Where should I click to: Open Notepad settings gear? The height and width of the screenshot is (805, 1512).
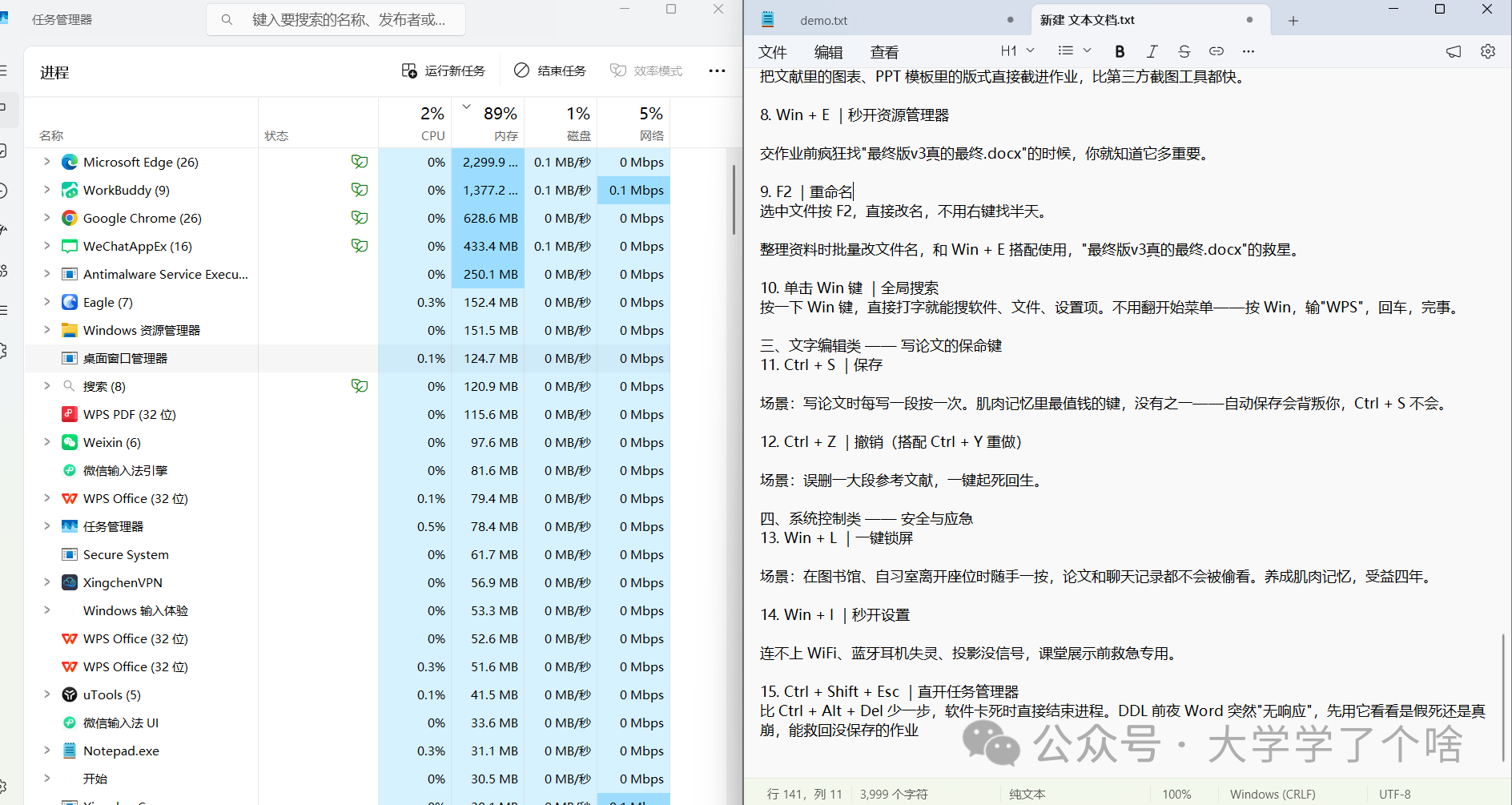(1488, 51)
